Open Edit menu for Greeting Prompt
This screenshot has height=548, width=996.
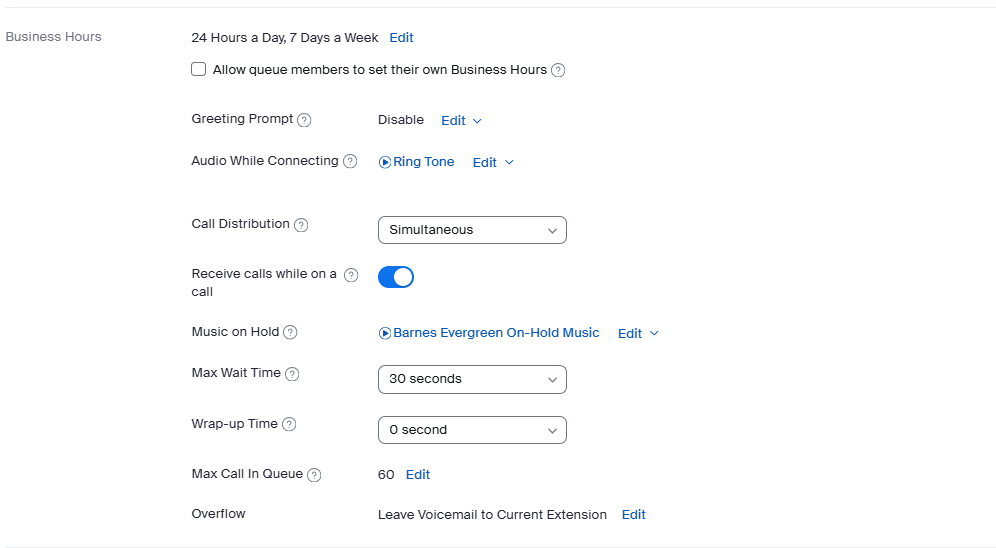pyautogui.click(x=461, y=120)
